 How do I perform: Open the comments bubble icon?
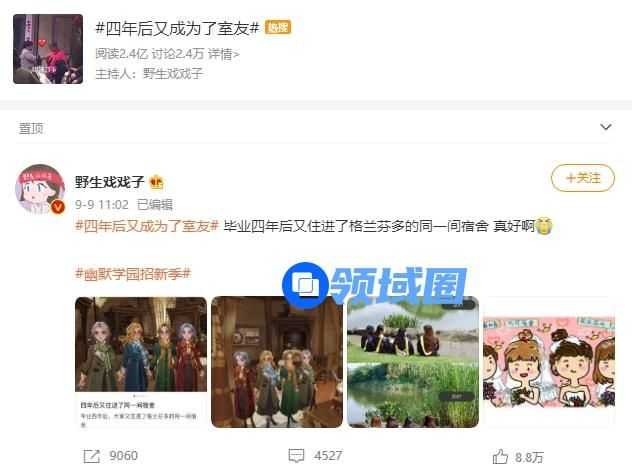point(296,456)
